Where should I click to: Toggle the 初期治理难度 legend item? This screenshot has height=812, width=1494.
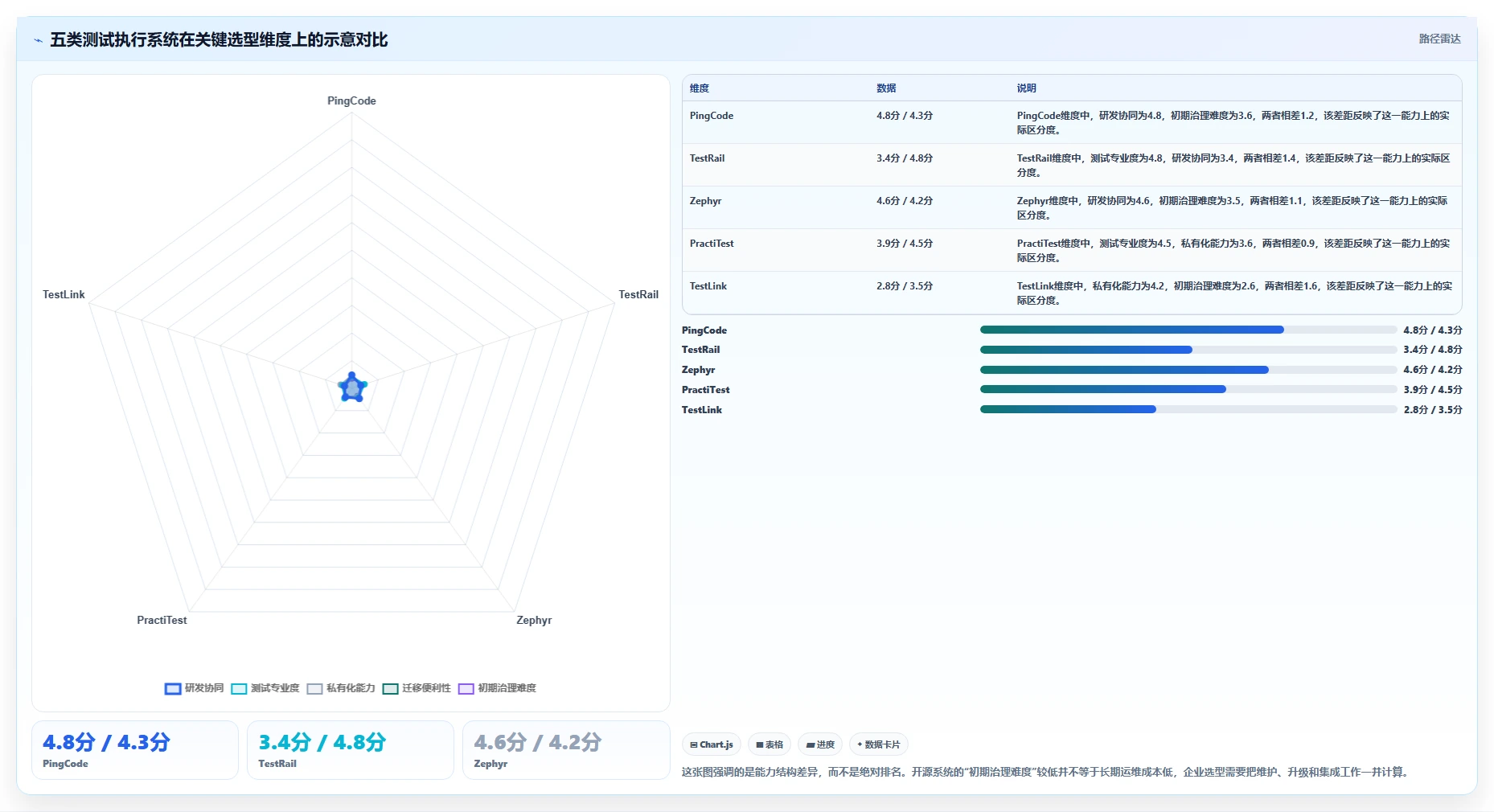coord(497,688)
